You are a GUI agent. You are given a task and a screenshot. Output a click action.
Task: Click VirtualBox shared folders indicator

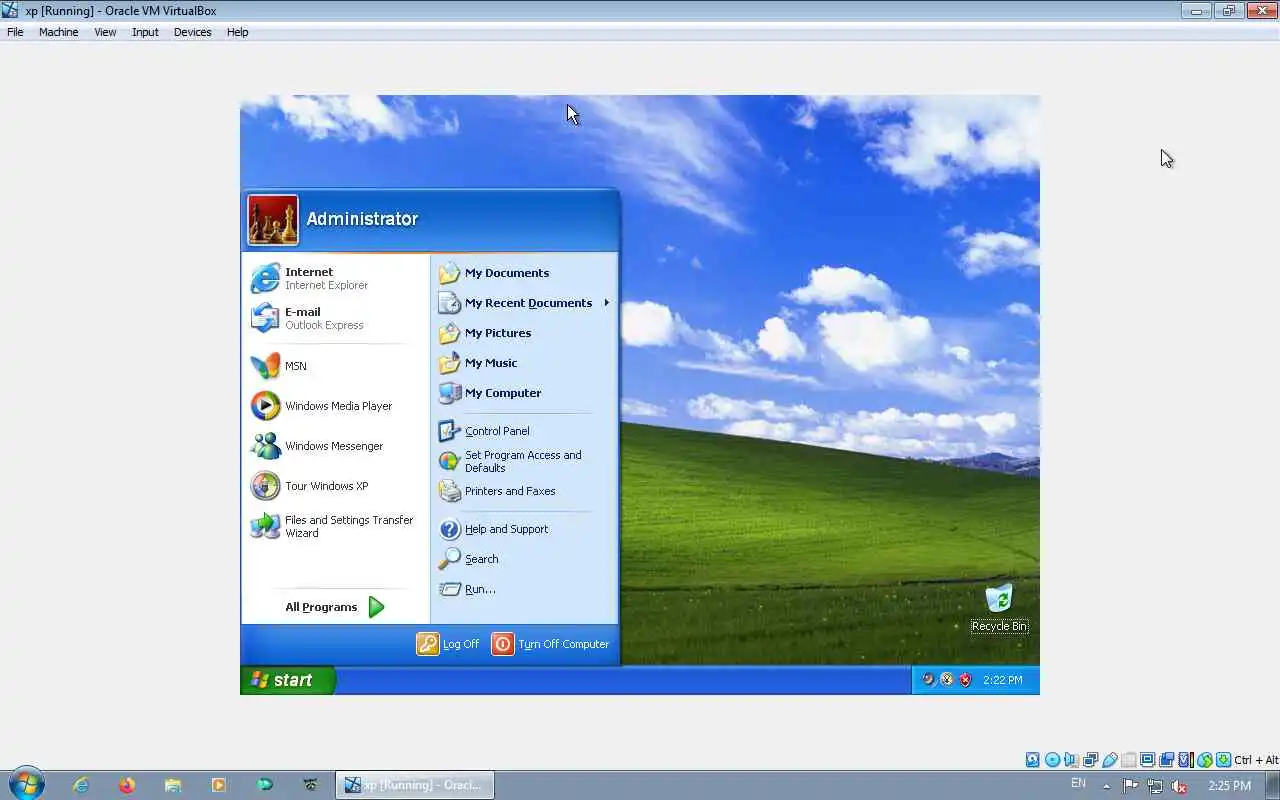pos(1129,760)
